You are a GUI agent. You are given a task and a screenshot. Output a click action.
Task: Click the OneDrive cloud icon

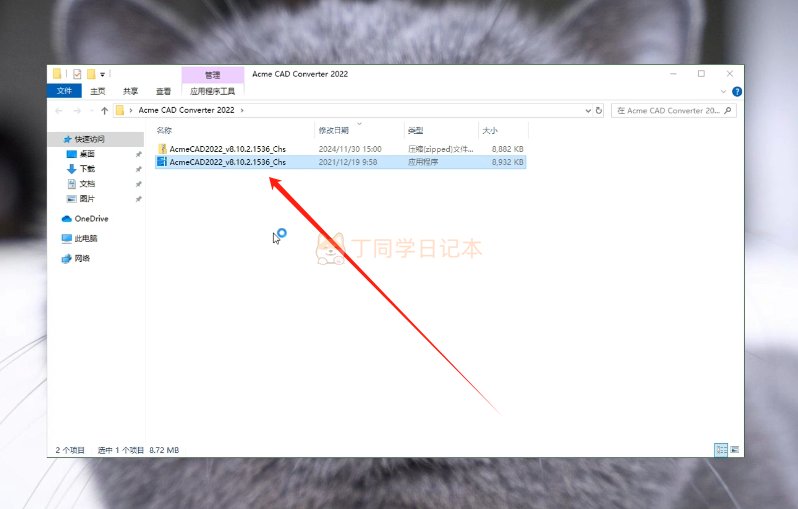(67, 219)
